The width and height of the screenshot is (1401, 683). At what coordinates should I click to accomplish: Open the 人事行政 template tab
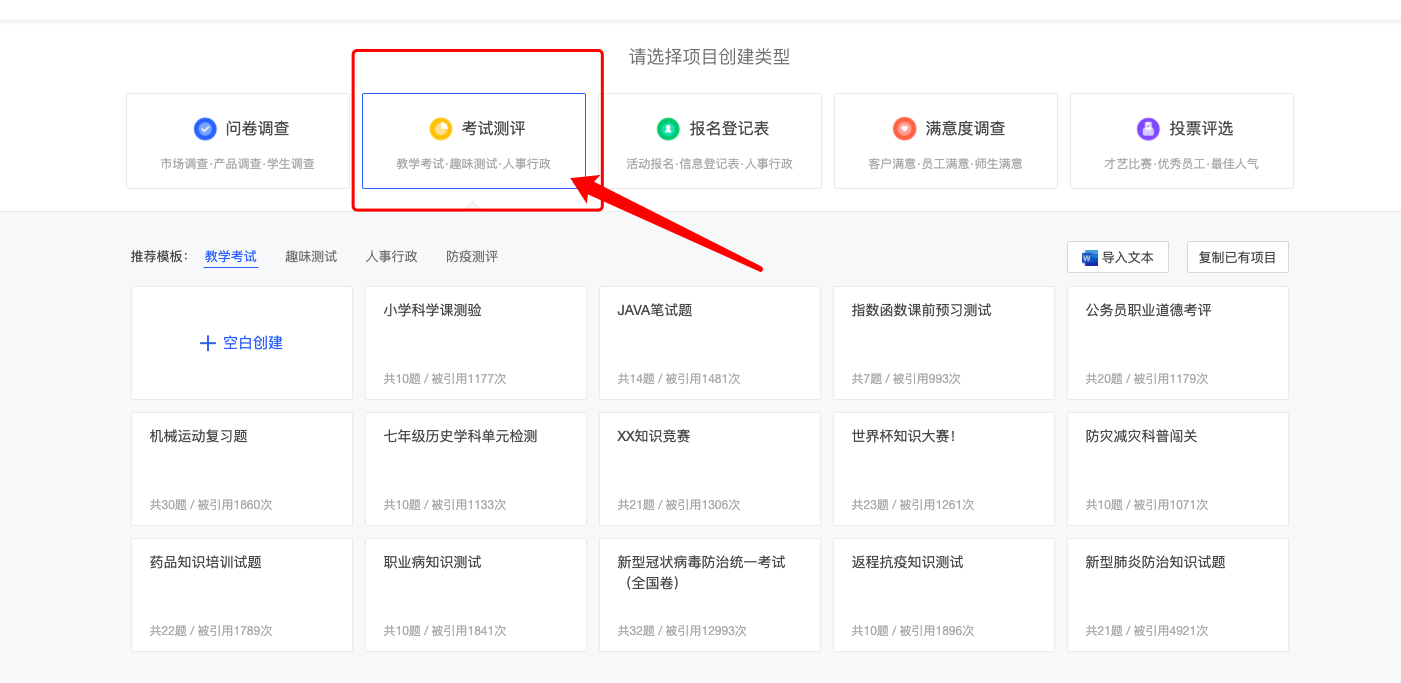click(x=391, y=257)
